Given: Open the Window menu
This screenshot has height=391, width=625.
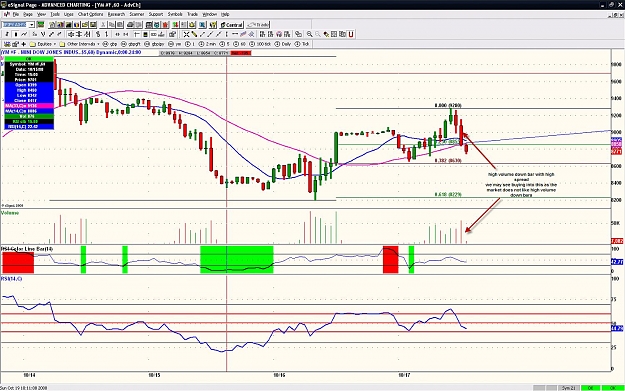Looking at the screenshot, I should click(210, 14).
